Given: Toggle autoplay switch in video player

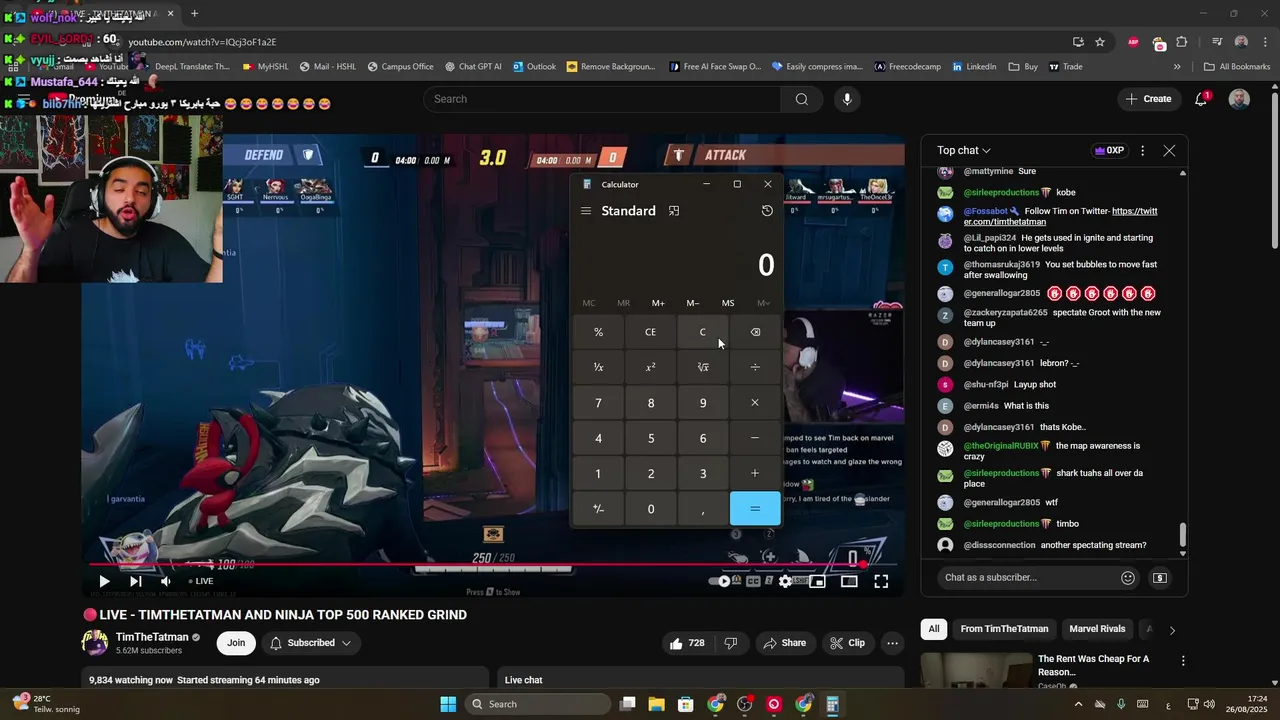Looking at the screenshot, I should point(720,581).
